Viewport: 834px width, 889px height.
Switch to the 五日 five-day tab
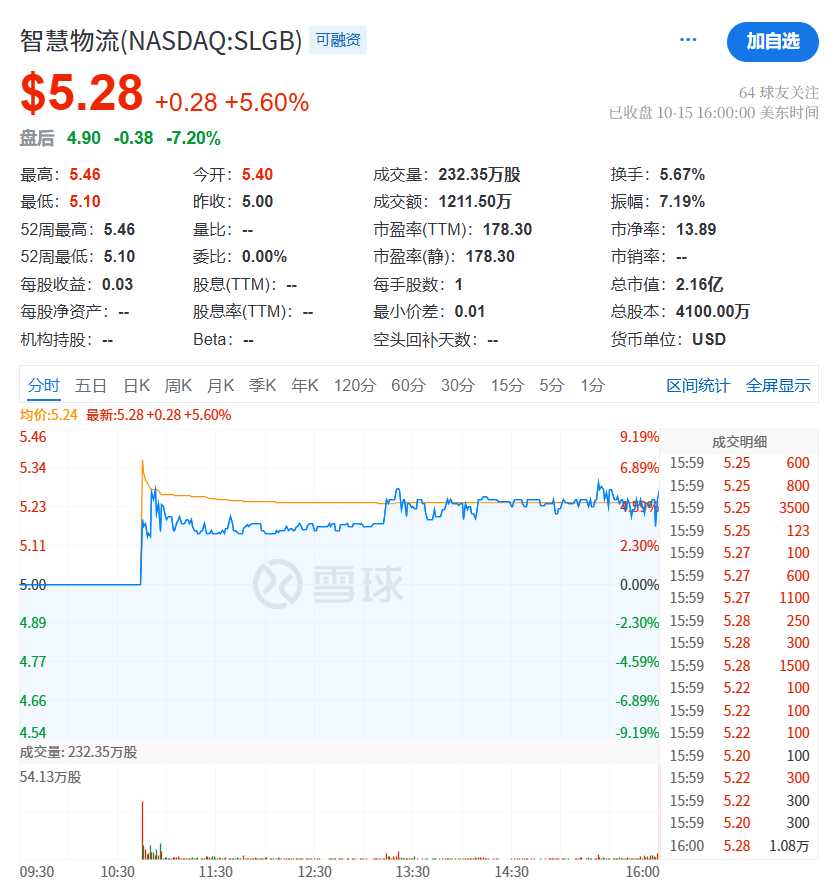tap(91, 385)
